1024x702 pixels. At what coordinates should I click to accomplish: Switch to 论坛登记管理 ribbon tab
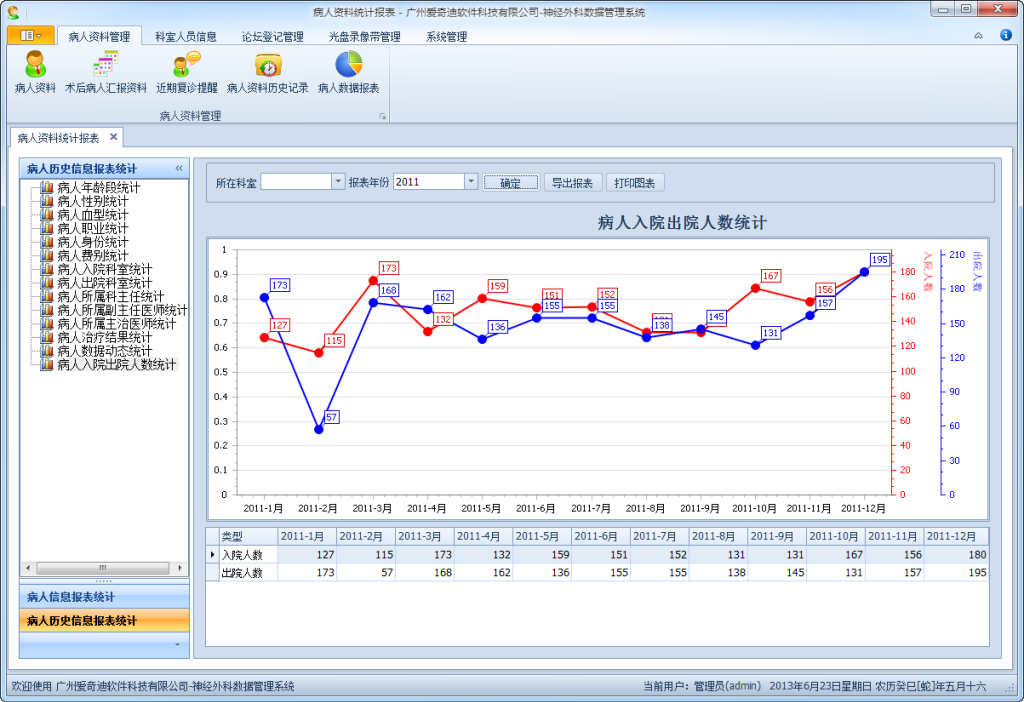coord(272,37)
